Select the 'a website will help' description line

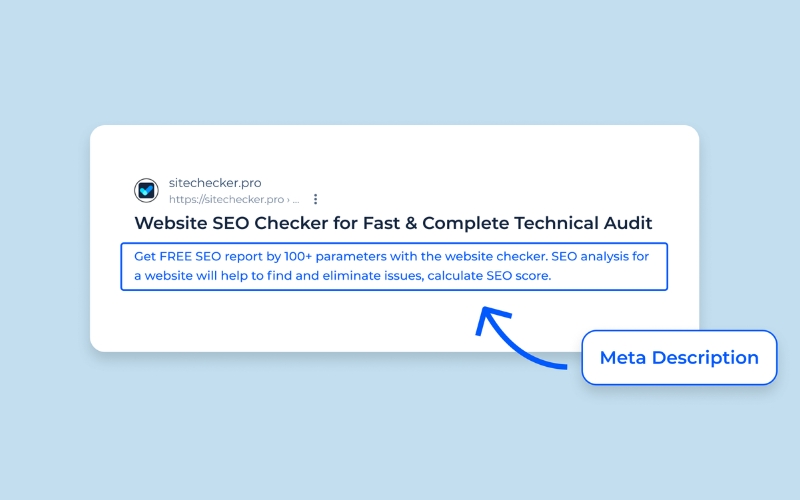point(342,275)
